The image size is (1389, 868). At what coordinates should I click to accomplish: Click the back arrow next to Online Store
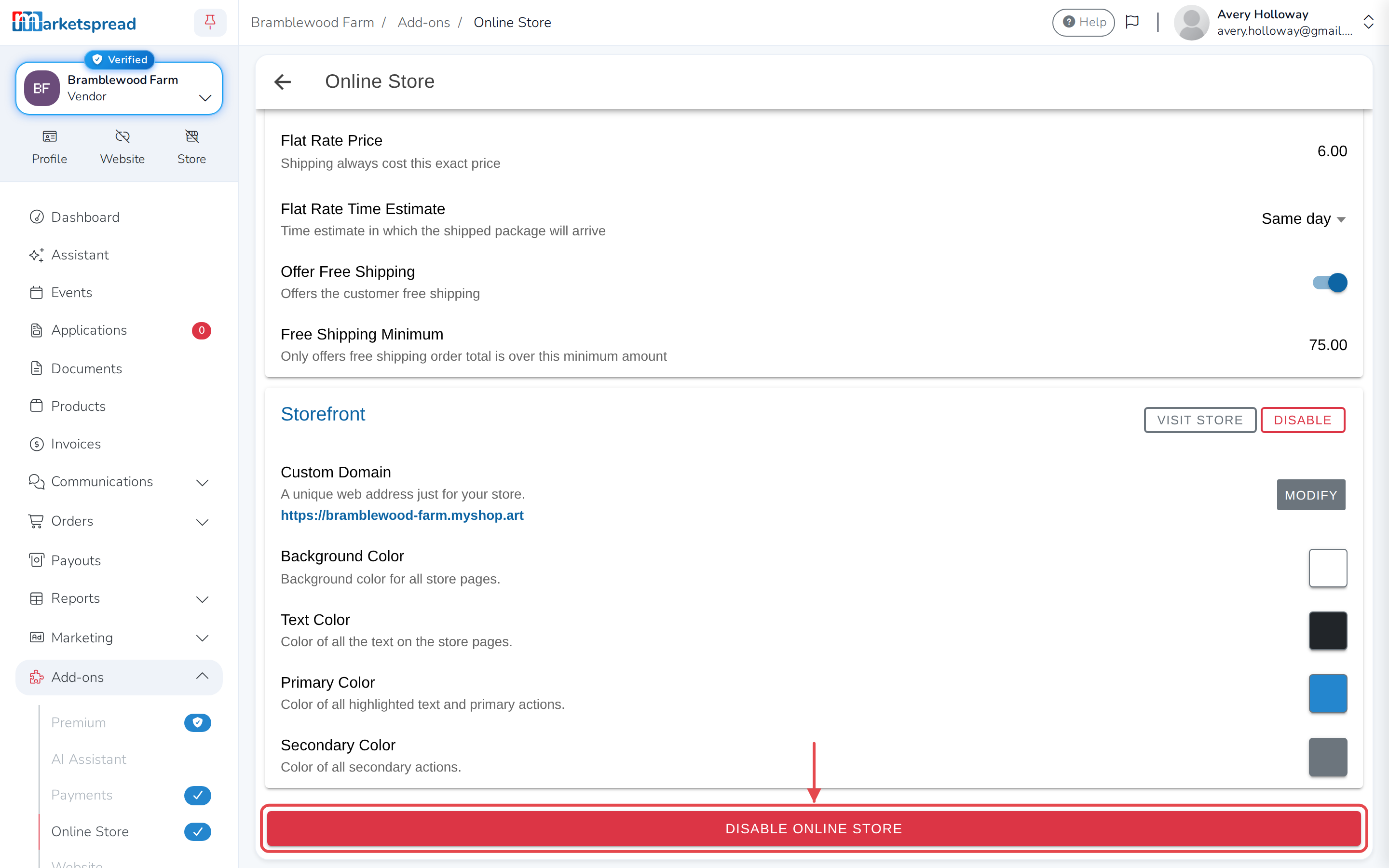pyautogui.click(x=283, y=81)
